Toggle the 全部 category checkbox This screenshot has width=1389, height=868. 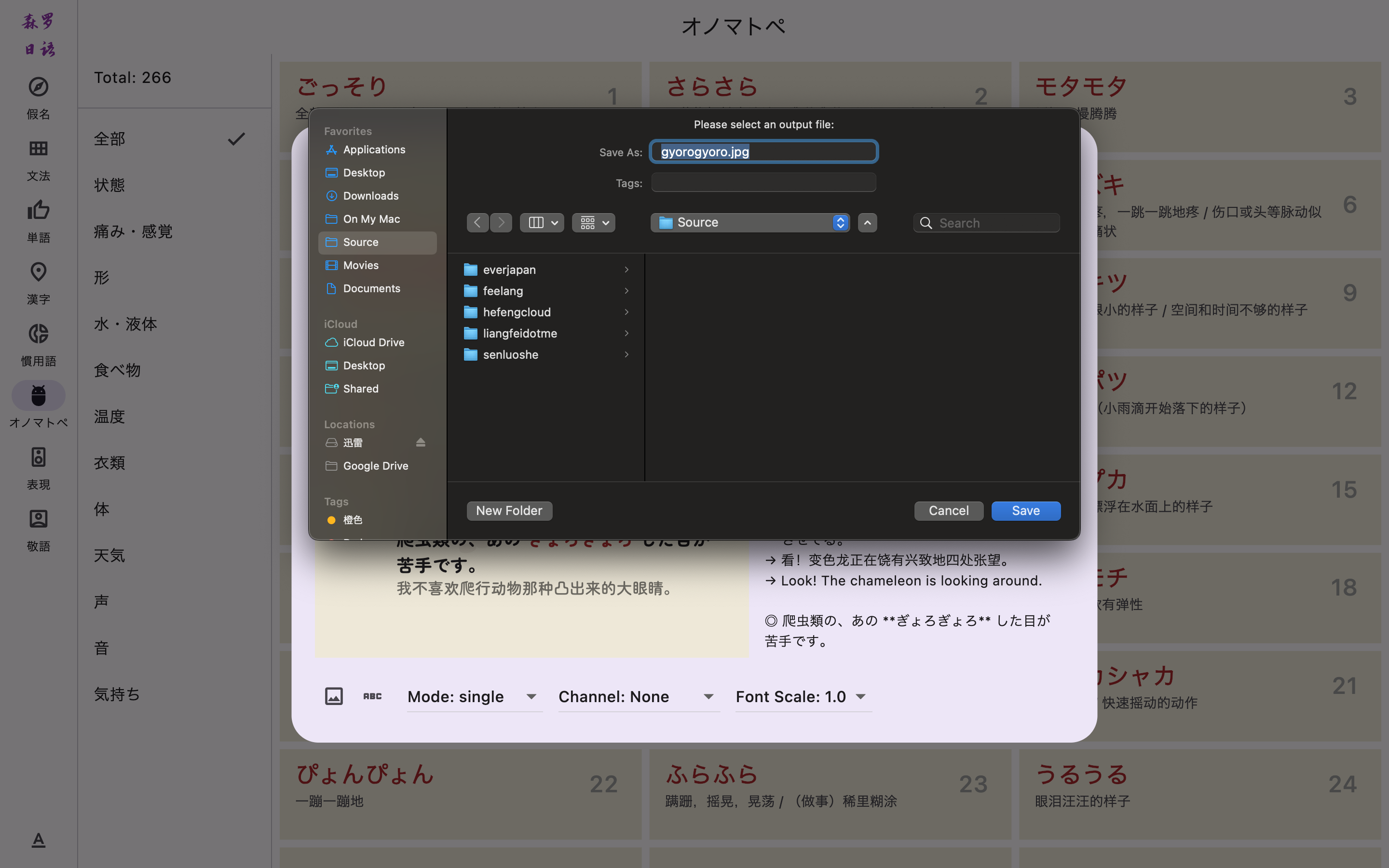(x=237, y=139)
